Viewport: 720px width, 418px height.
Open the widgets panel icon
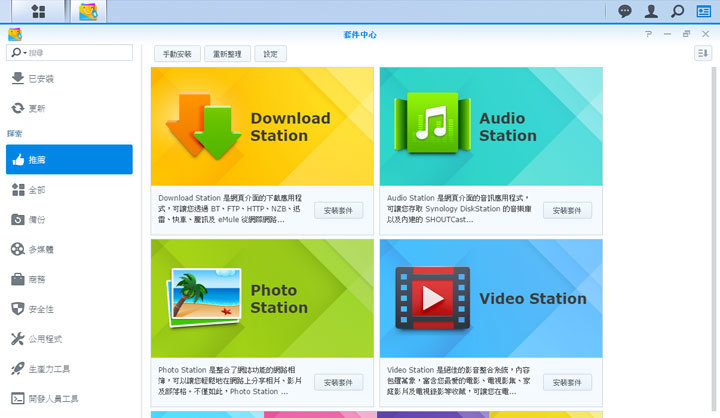[703, 12]
